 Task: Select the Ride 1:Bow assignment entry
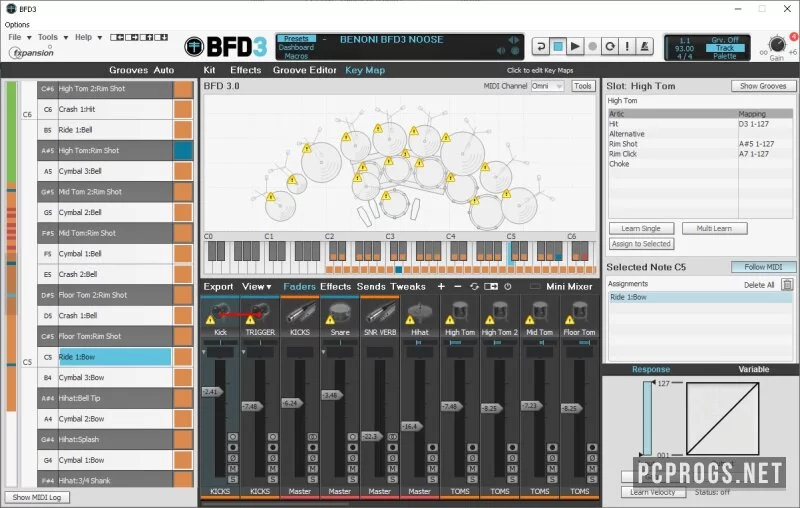click(700, 297)
